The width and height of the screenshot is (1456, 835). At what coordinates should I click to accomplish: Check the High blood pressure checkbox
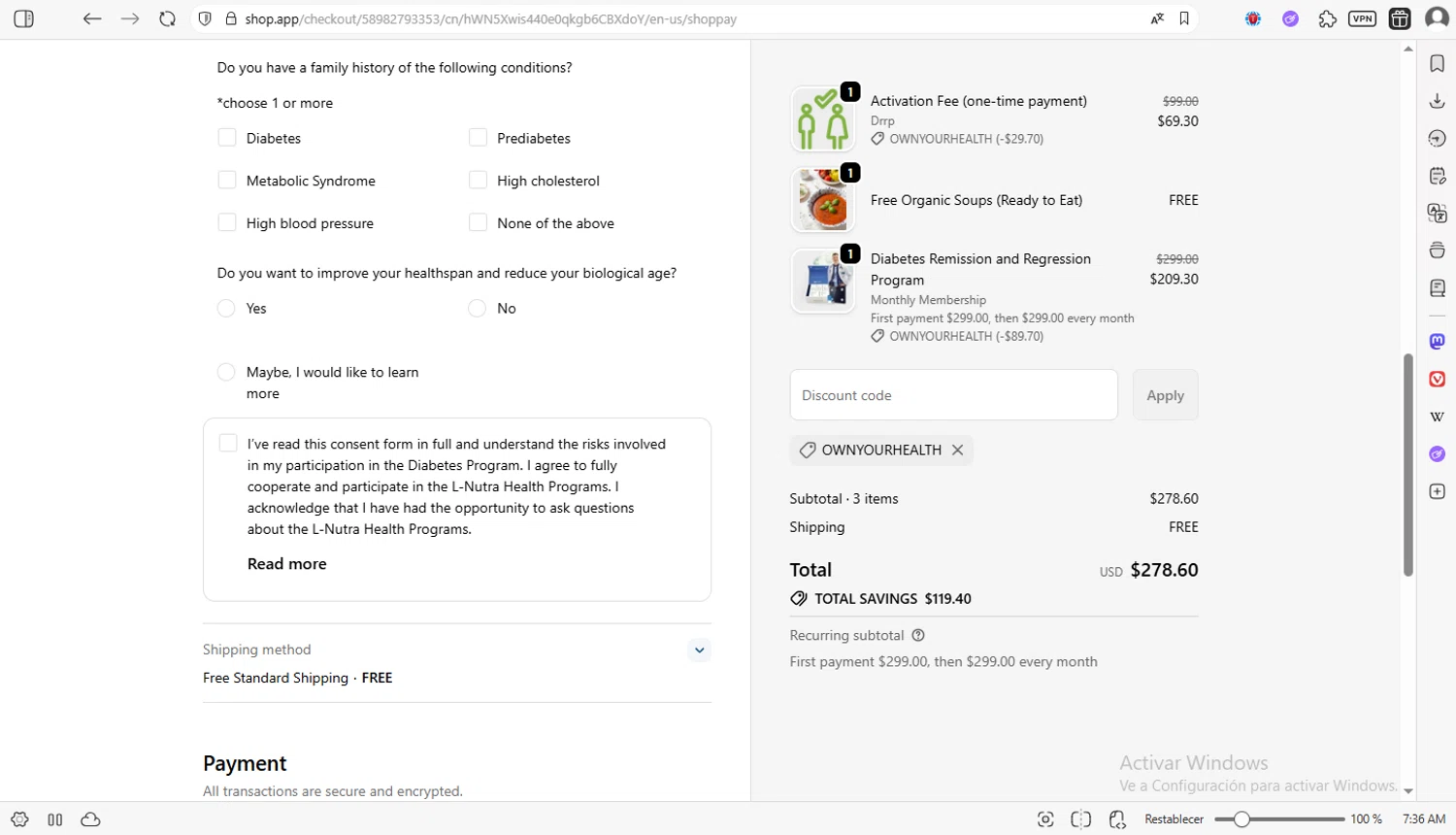tap(227, 223)
